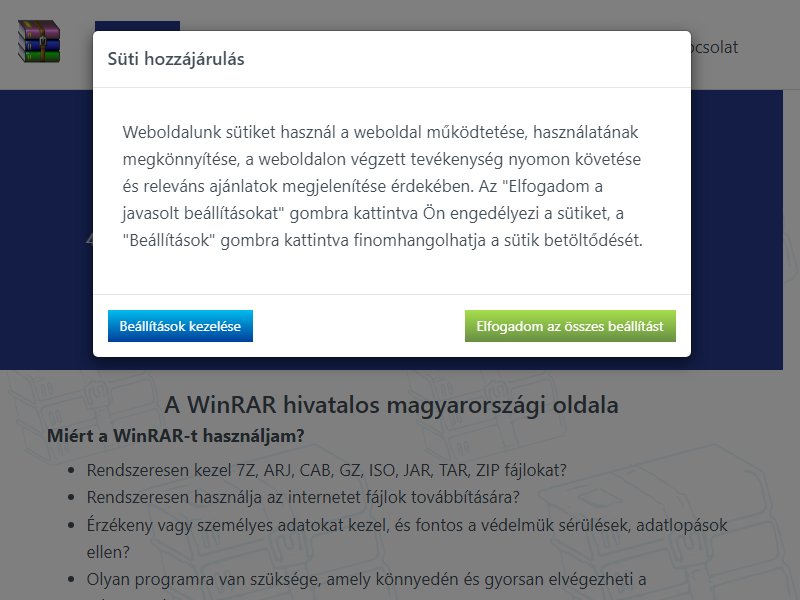Click bullet about internetet fájlok továbbítására
Screen dimensions: 800x600
click(303, 497)
